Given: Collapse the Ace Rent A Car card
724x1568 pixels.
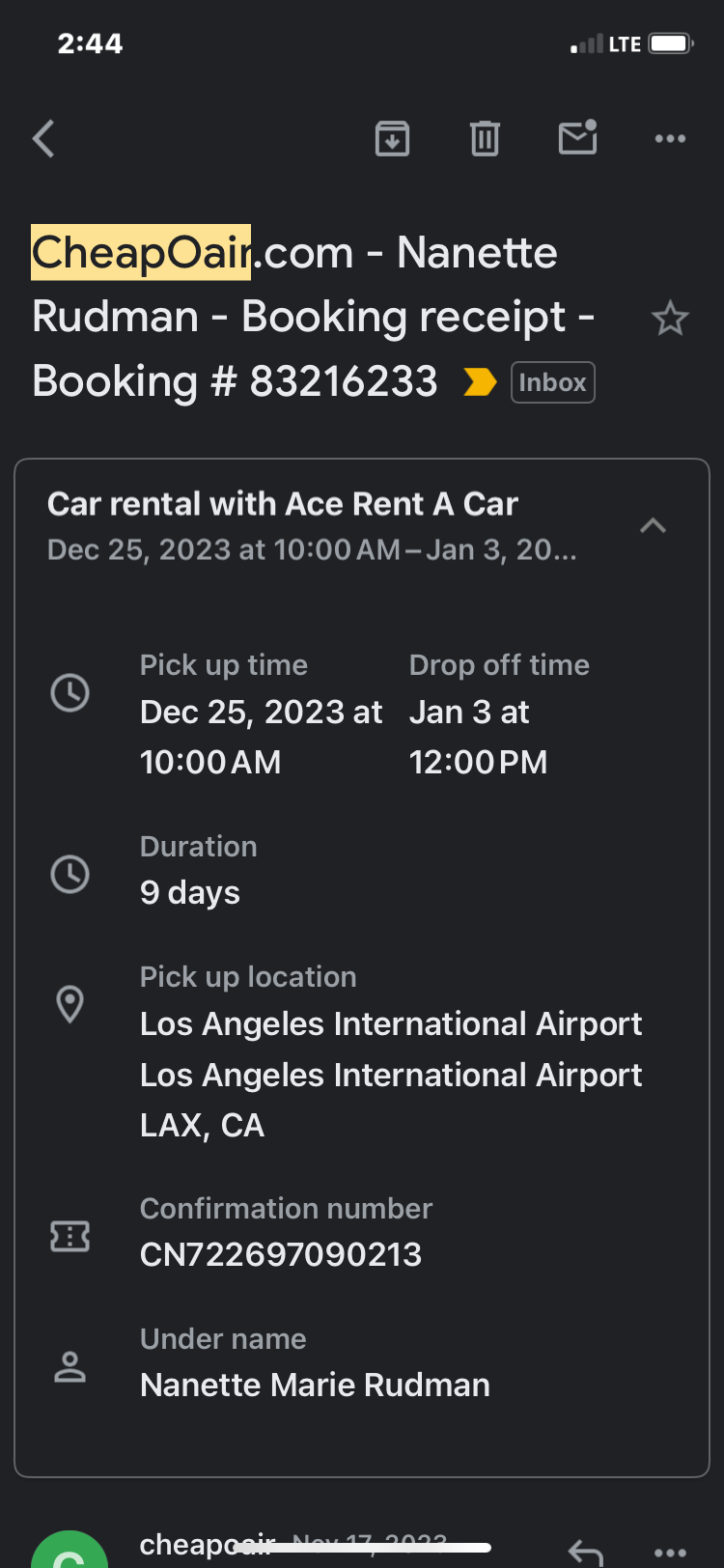Looking at the screenshot, I should pyautogui.click(x=654, y=526).
